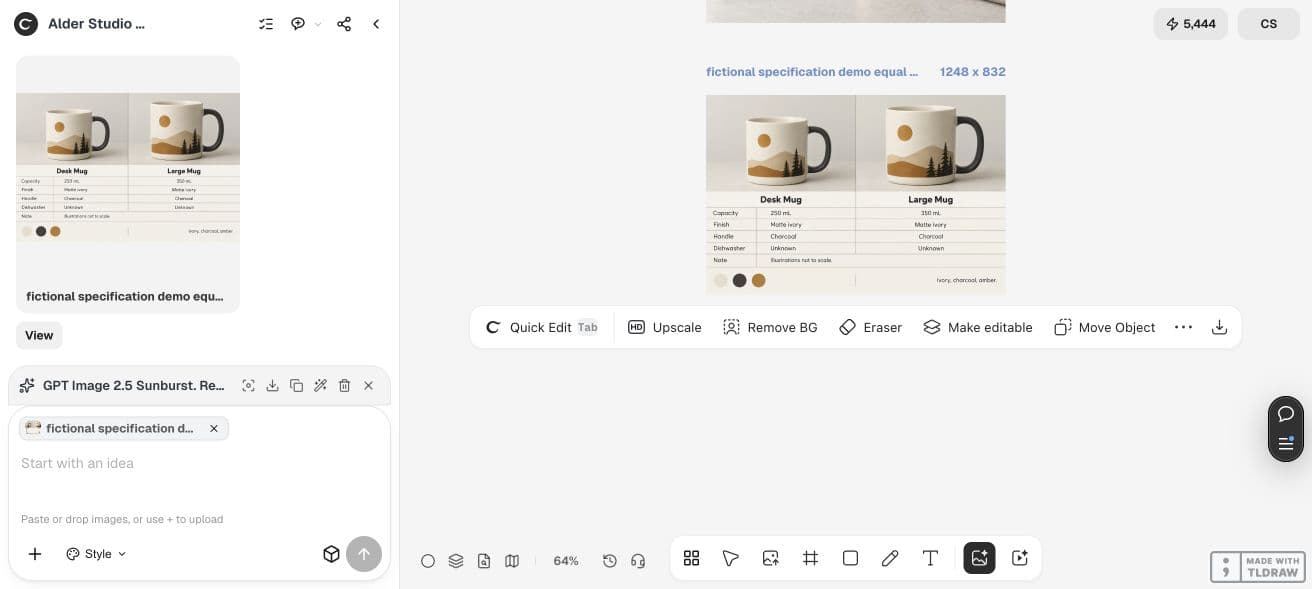Image resolution: width=1312 pixels, height=589 pixels.
Task: Click the focus frame icon for GPT Image
Action: [248, 385]
